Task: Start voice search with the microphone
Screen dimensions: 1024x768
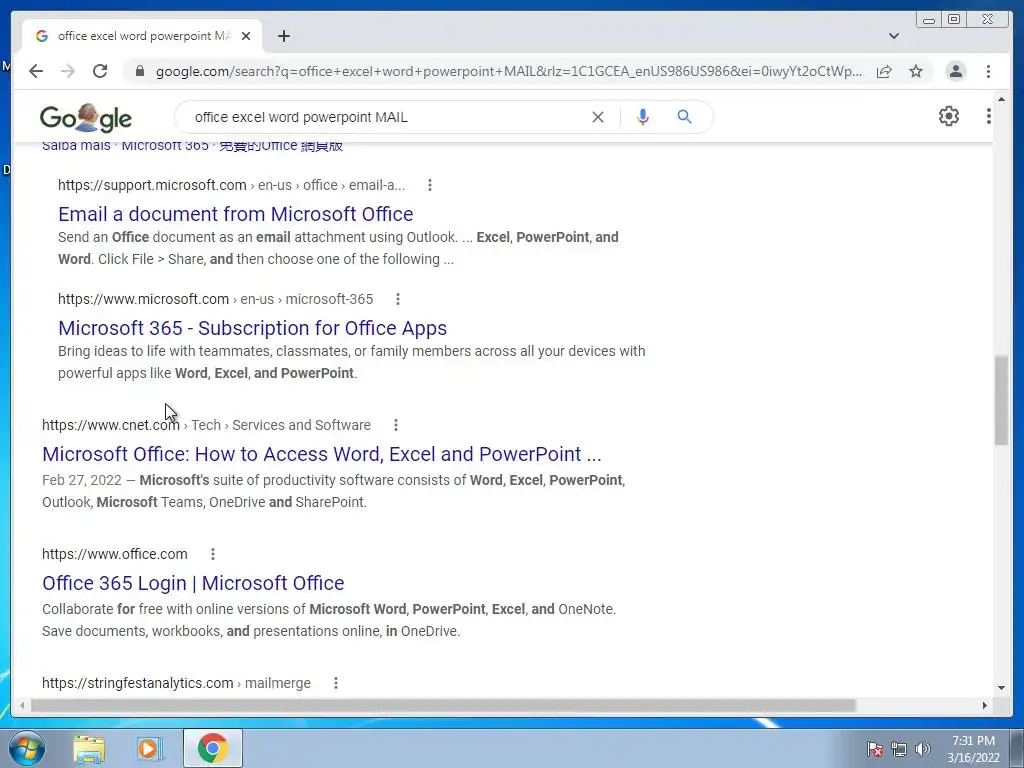Action: point(643,117)
